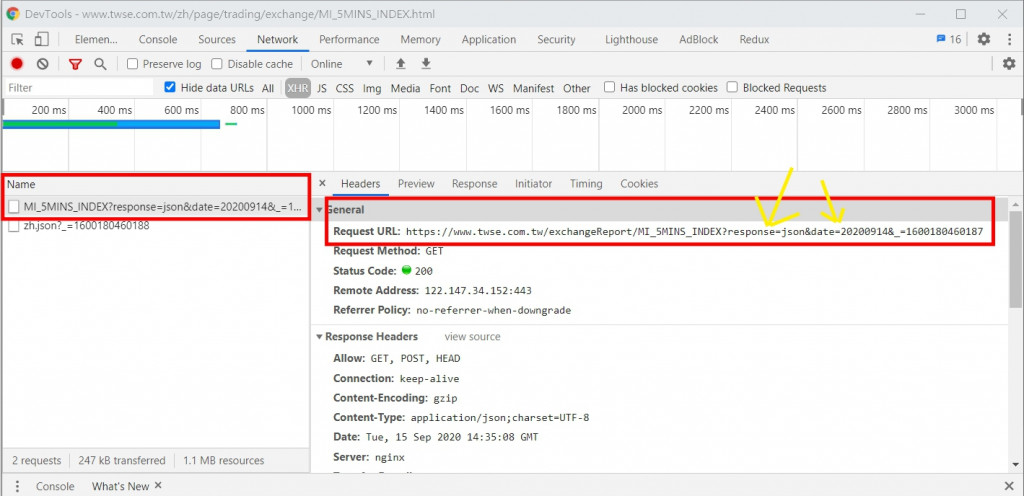Stop recording network log red button
The height and width of the screenshot is (496, 1024).
tap(17, 64)
